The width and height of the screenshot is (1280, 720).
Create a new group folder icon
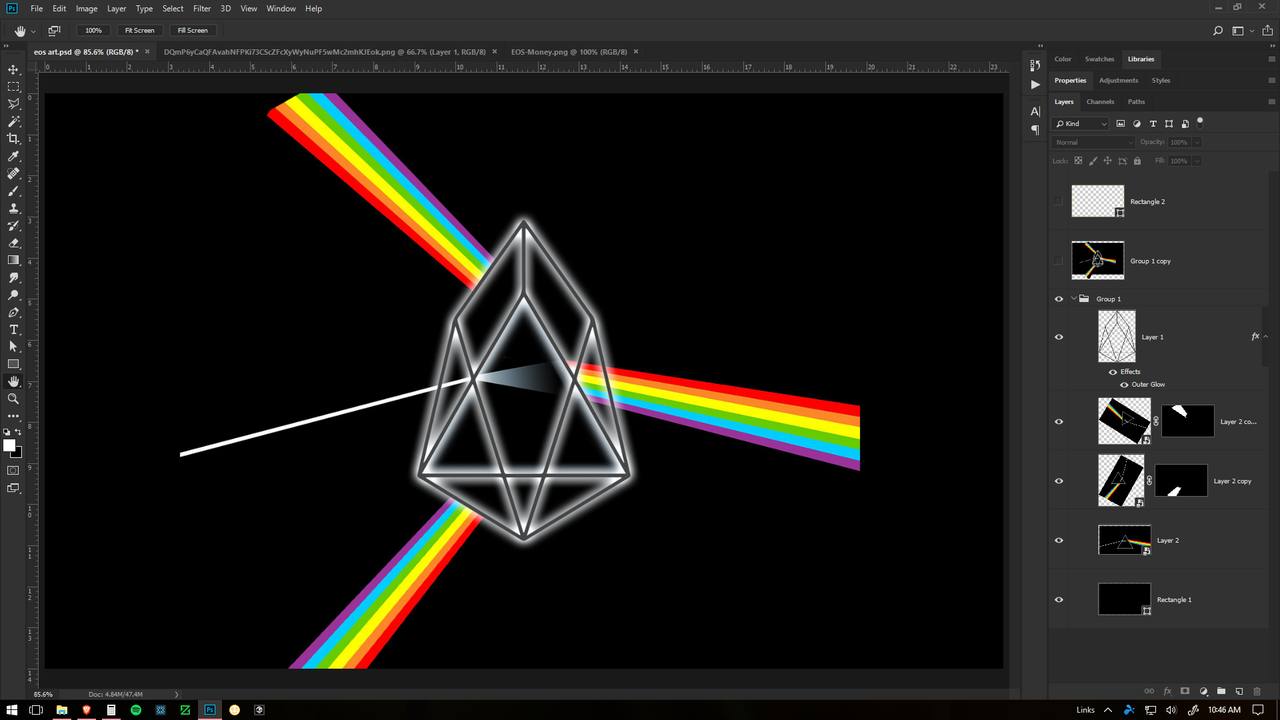pos(1221,691)
